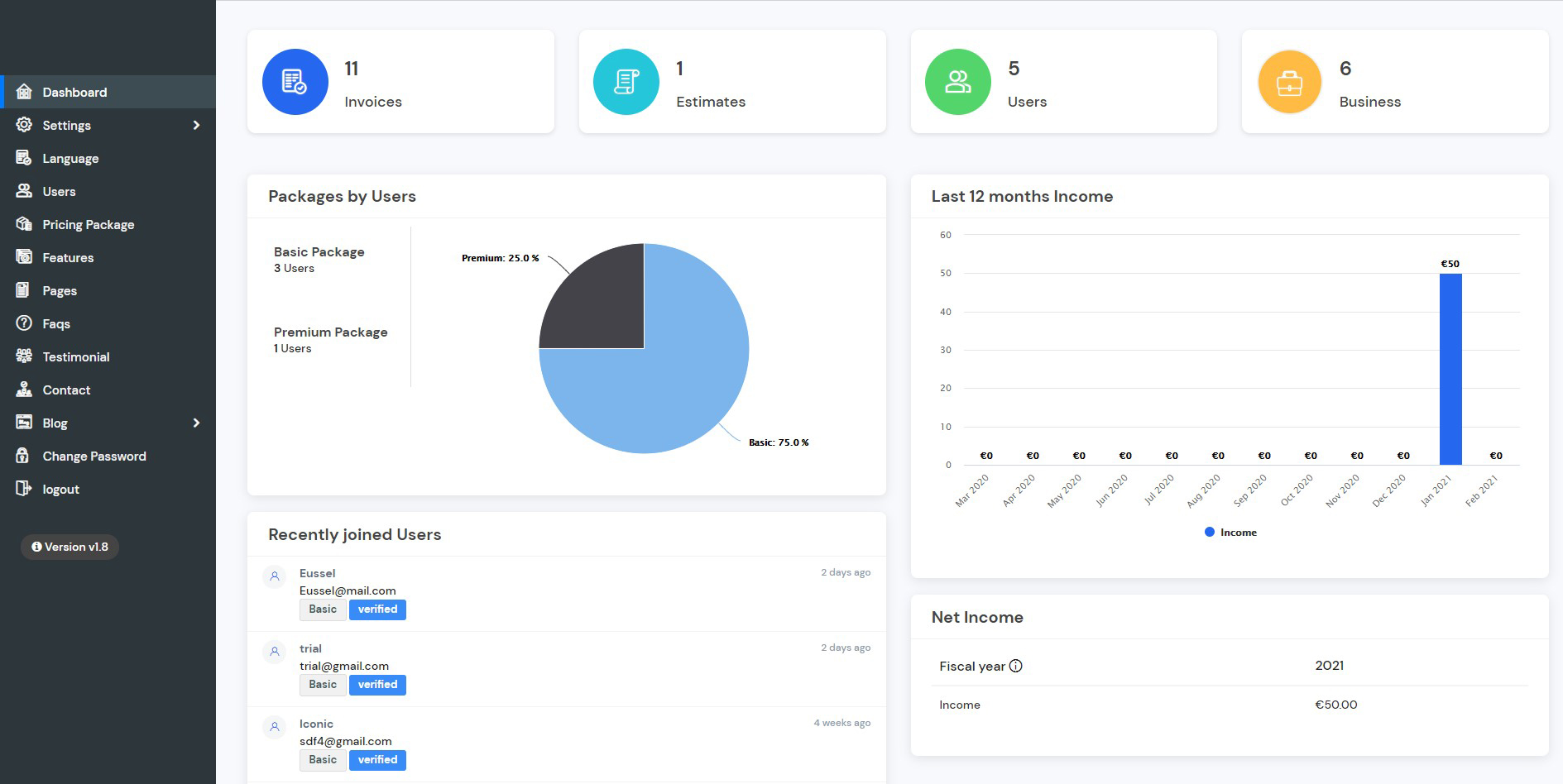Open the Change Password page
Viewport: 1563px width, 784px height.
tap(93, 456)
